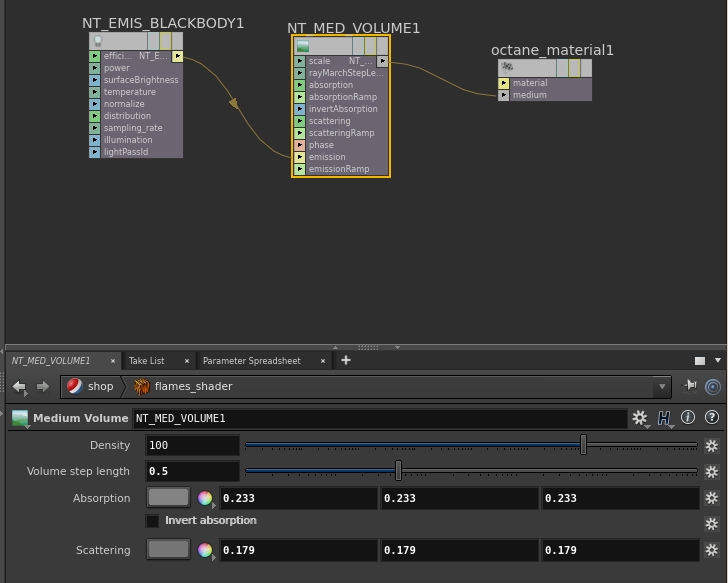Viewport: 728px width, 583px height.
Task: Click the pin pane icon
Action: [690, 386]
